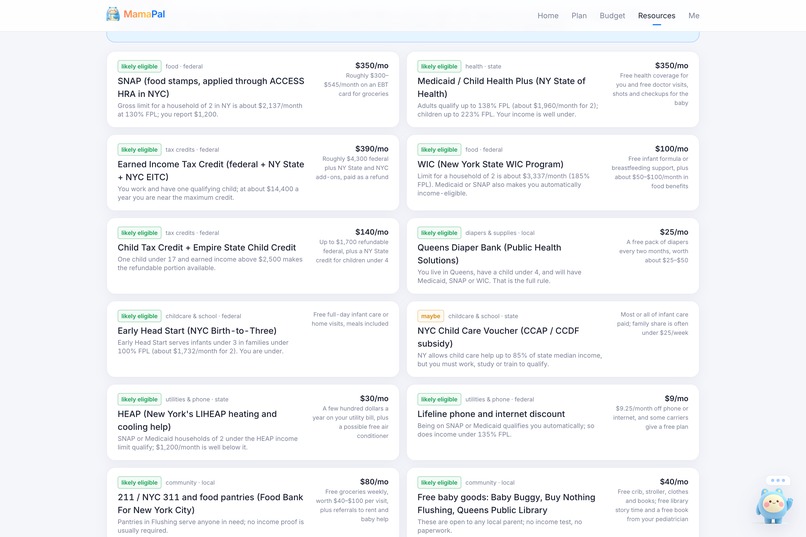806x537 pixels.
Task: Open HEAP heating and cooling help card
Action: click(253, 422)
